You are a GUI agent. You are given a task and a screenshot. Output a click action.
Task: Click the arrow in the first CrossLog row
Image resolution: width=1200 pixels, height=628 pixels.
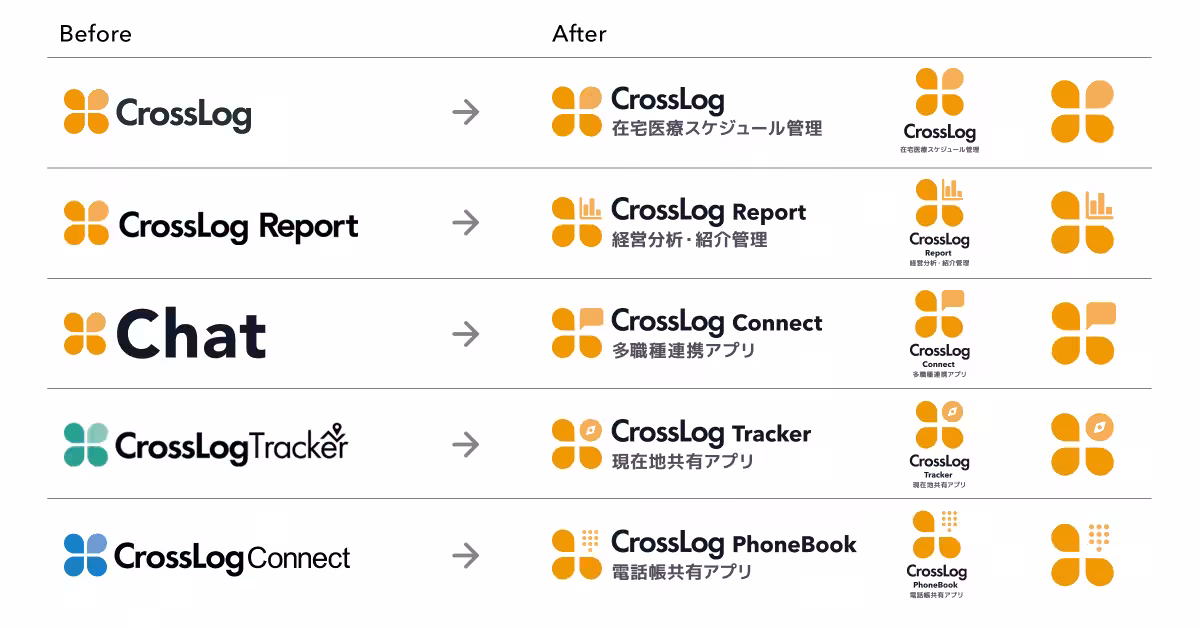click(x=465, y=112)
